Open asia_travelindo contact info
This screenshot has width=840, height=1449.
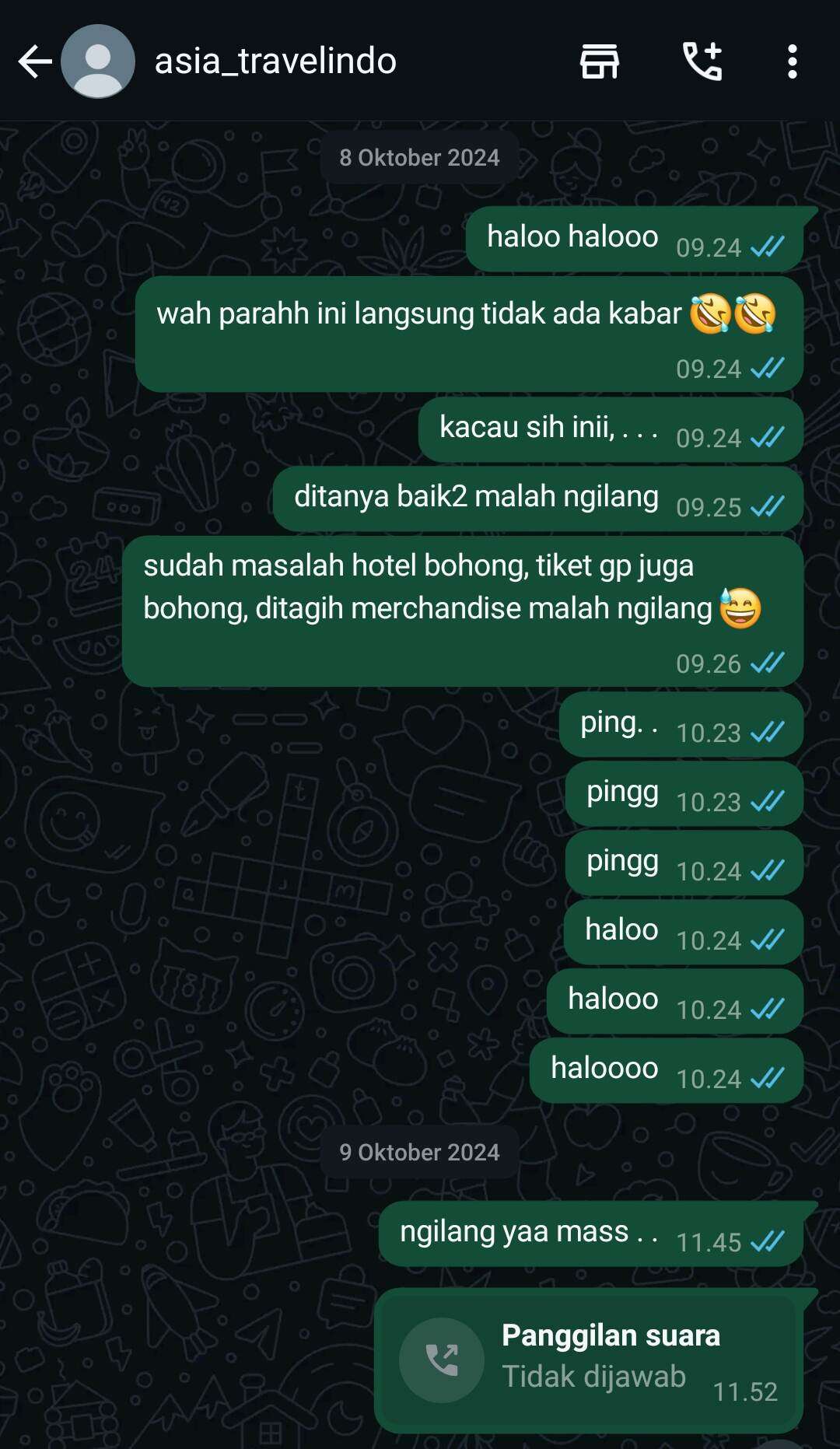275,61
